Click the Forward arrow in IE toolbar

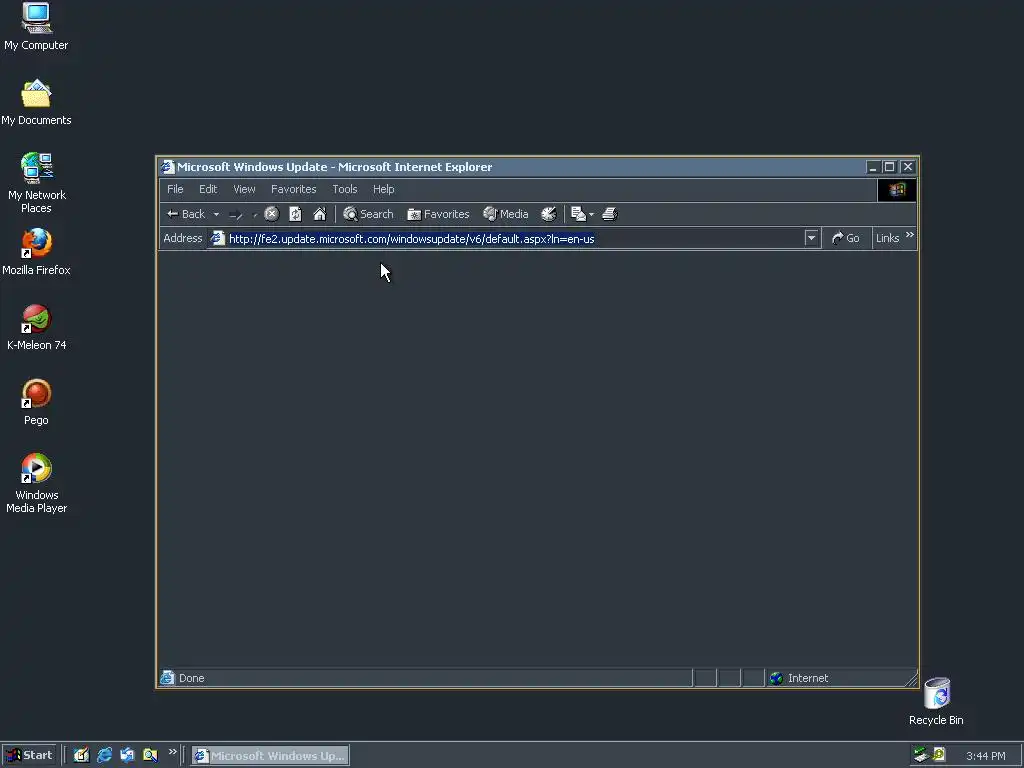(x=236, y=214)
